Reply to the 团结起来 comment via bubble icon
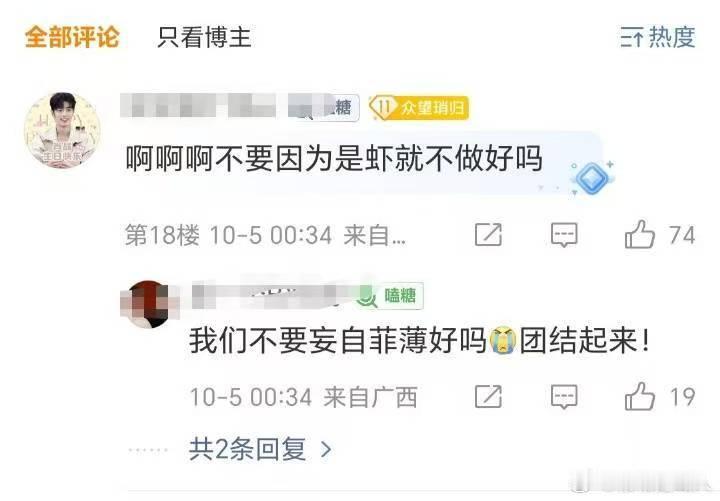720x501 pixels. pos(564,397)
